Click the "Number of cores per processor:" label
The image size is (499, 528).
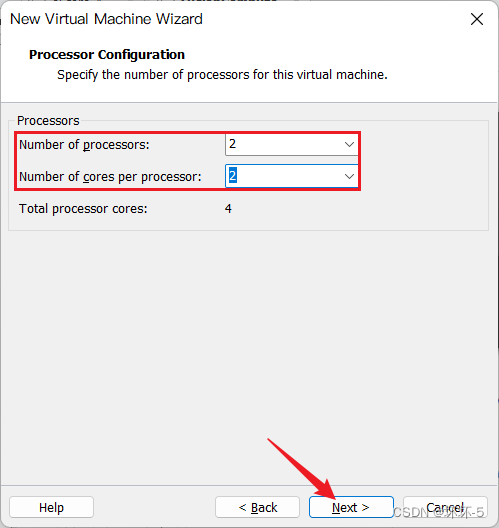point(110,176)
